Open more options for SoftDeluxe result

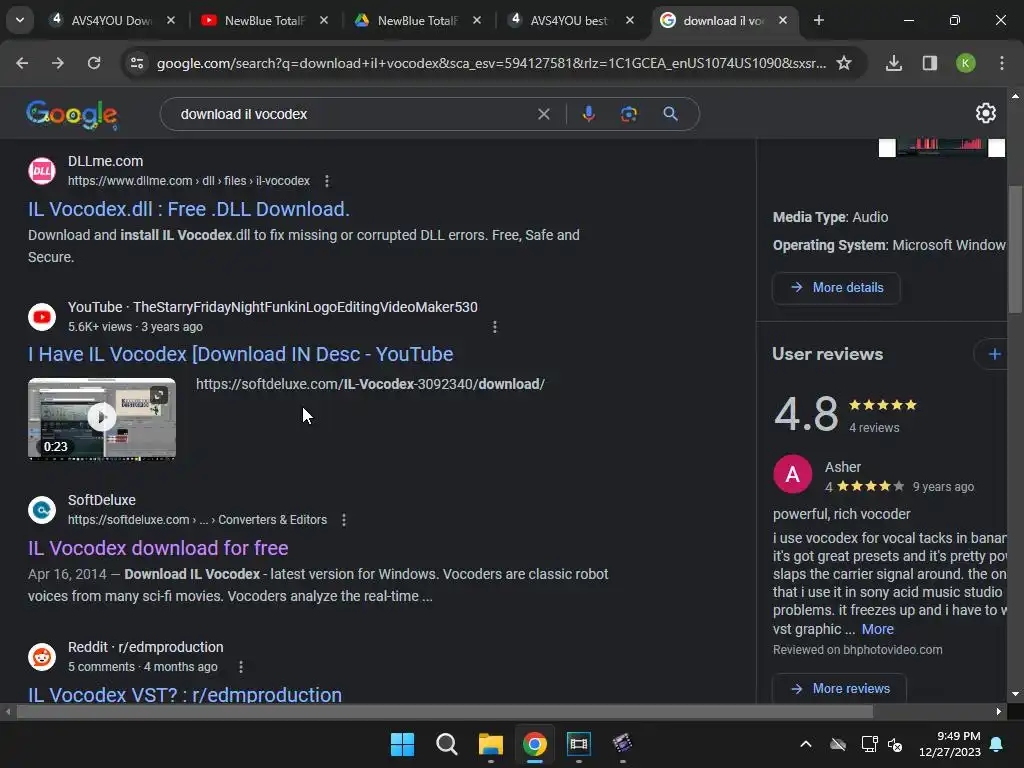tap(344, 520)
